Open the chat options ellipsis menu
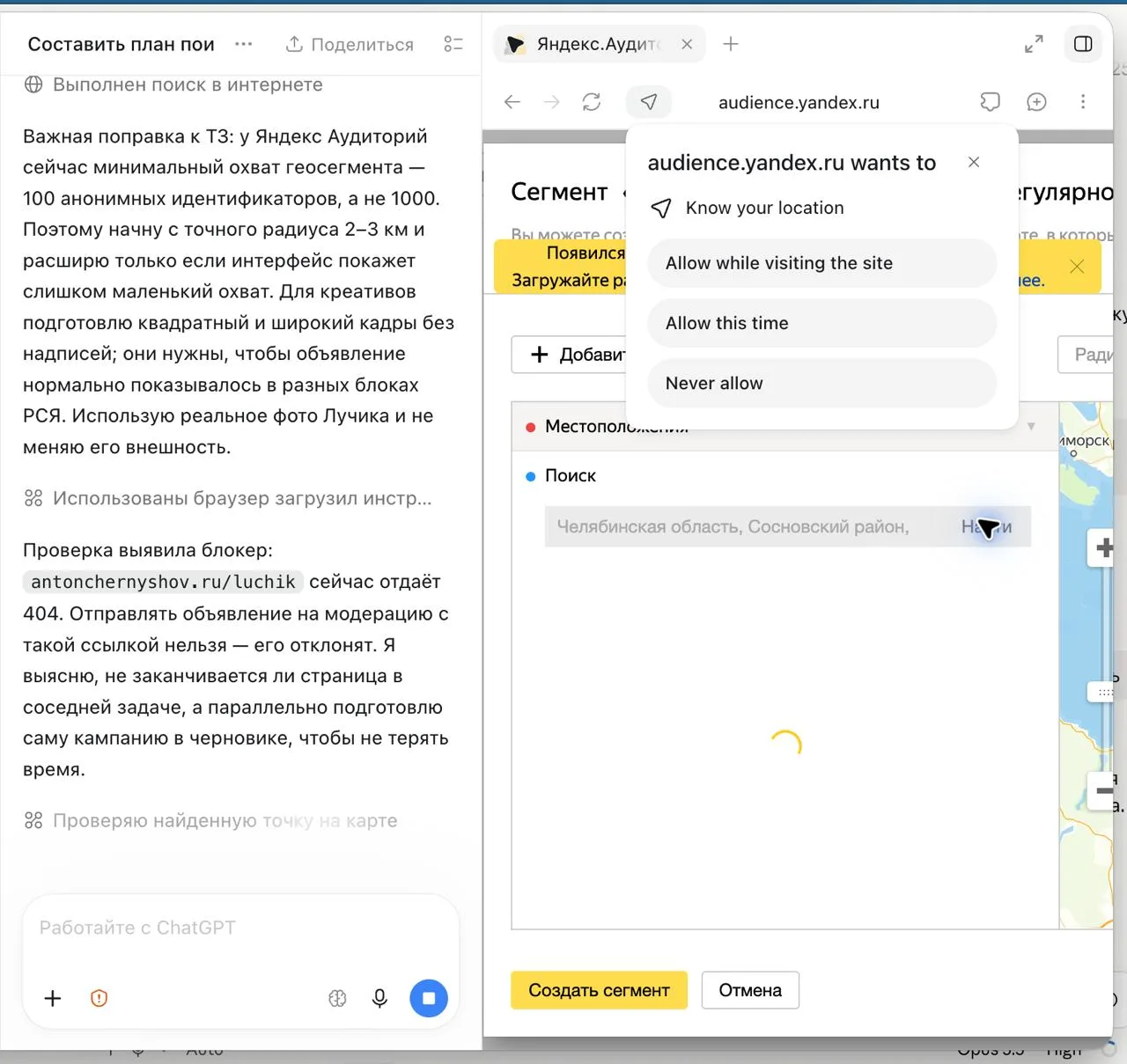 244,44
